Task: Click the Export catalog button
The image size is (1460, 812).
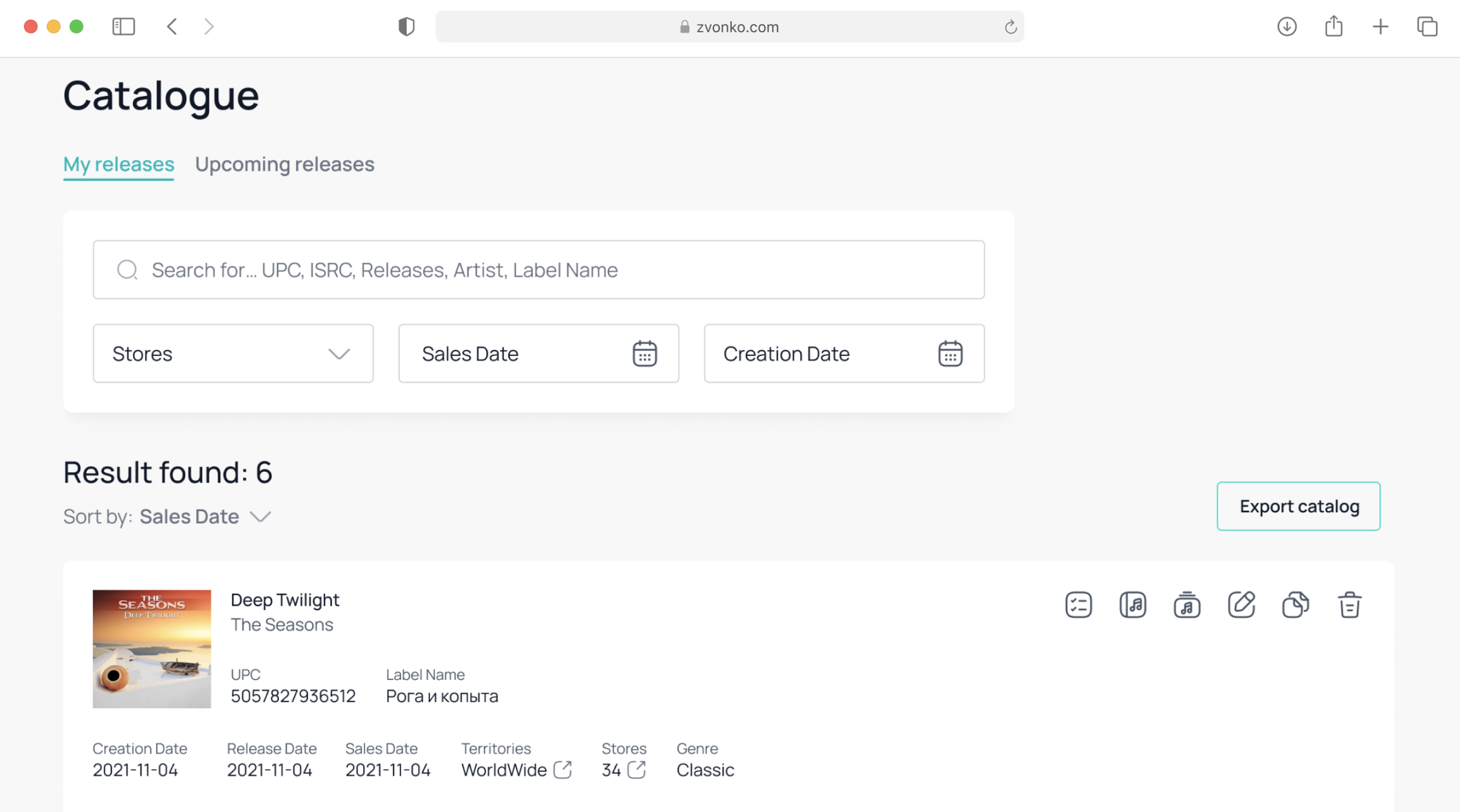Action: [x=1298, y=506]
